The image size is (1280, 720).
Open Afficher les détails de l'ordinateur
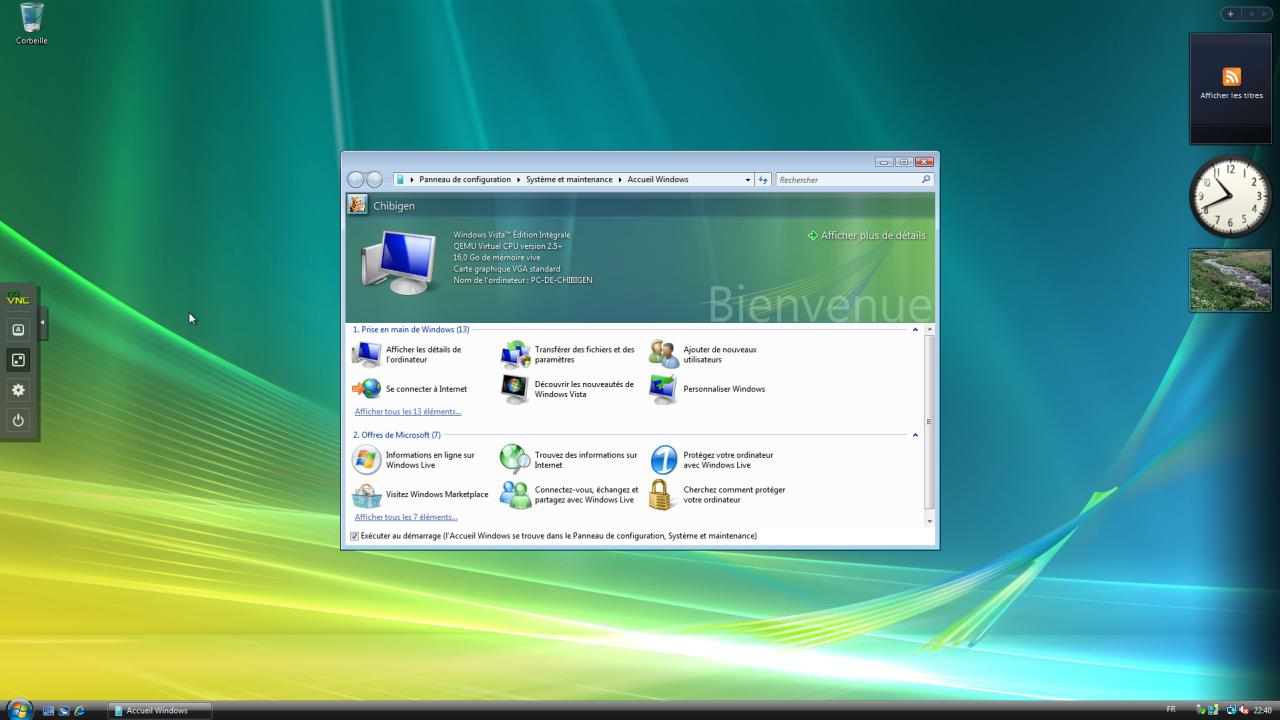point(423,355)
